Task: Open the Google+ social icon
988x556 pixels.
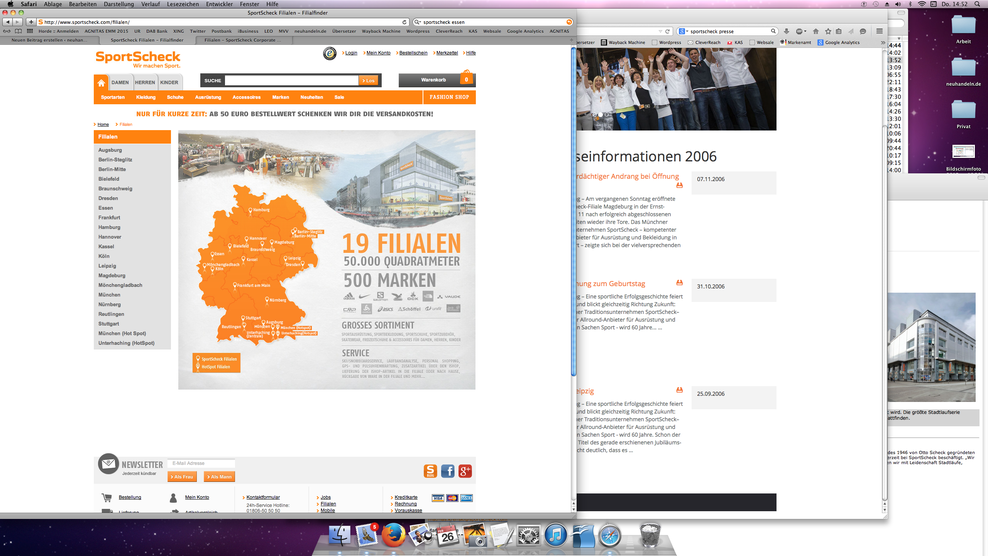Action: pos(465,471)
